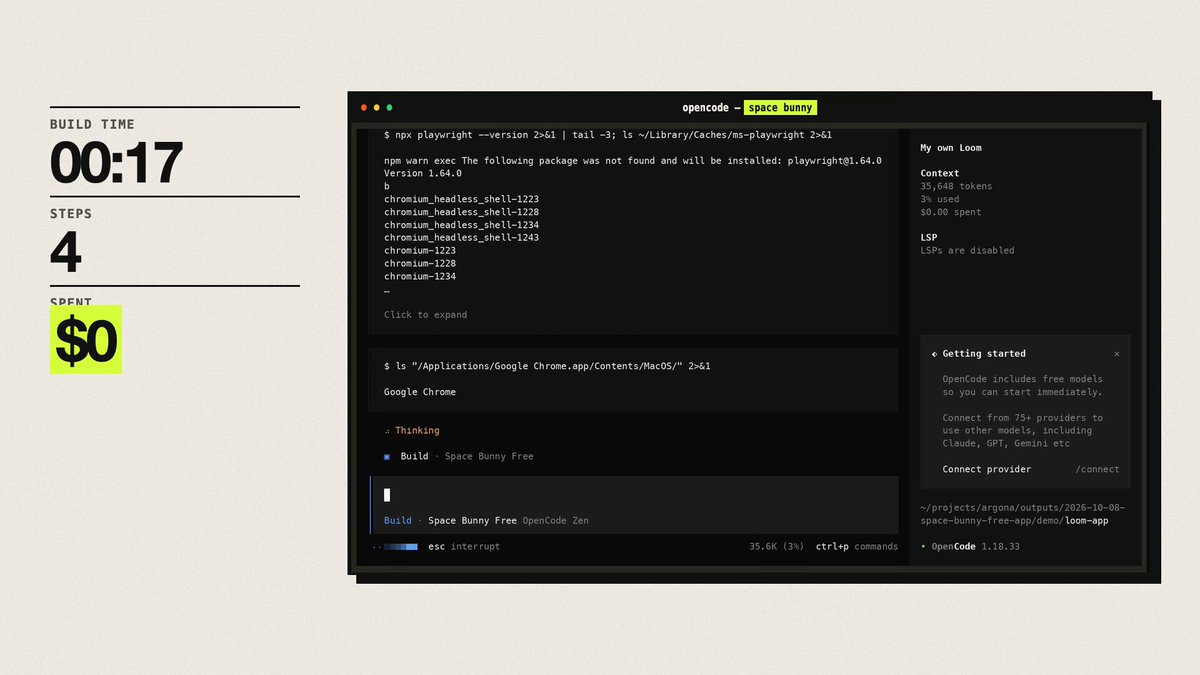
Task: Click the $0.00 spent value
Action: tap(951, 213)
